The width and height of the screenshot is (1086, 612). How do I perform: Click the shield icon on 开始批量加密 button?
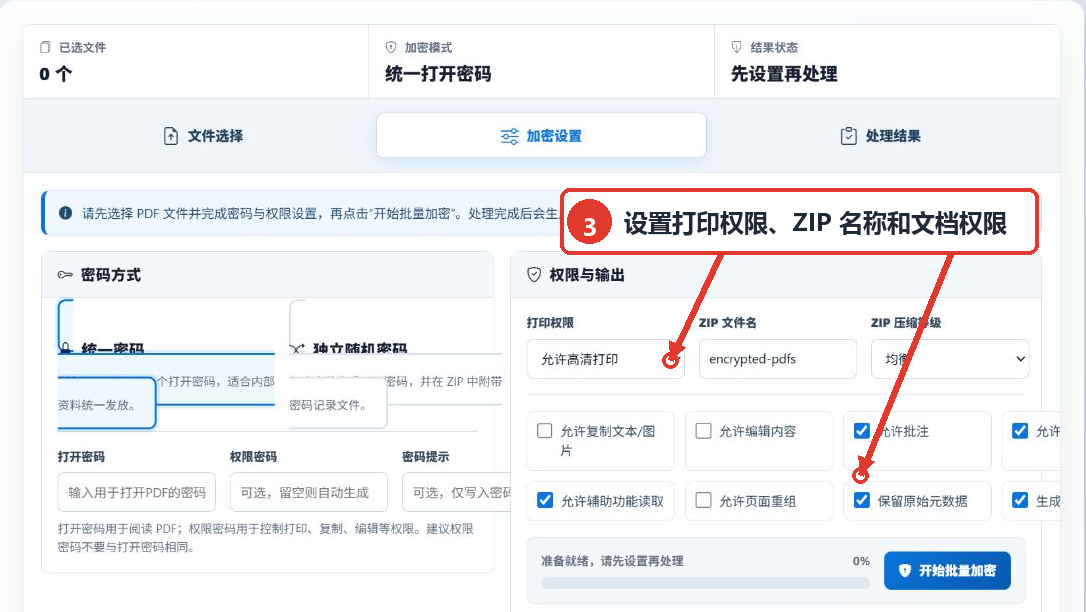[x=905, y=570]
